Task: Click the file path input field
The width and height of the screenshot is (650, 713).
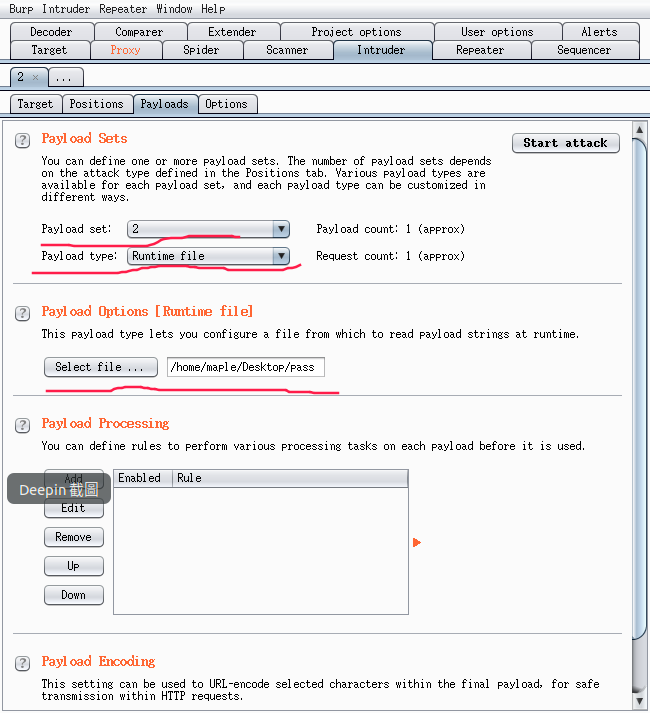Action: click(x=246, y=367)
